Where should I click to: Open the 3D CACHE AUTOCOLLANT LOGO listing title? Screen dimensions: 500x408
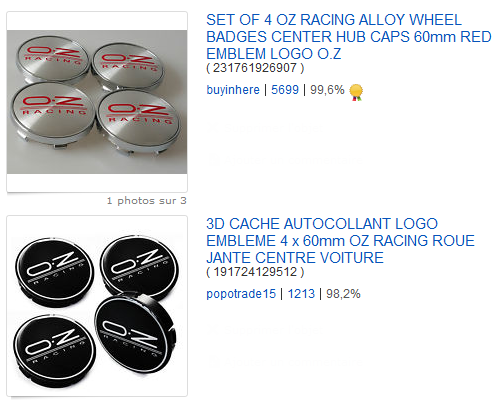(x=340, y=241)
